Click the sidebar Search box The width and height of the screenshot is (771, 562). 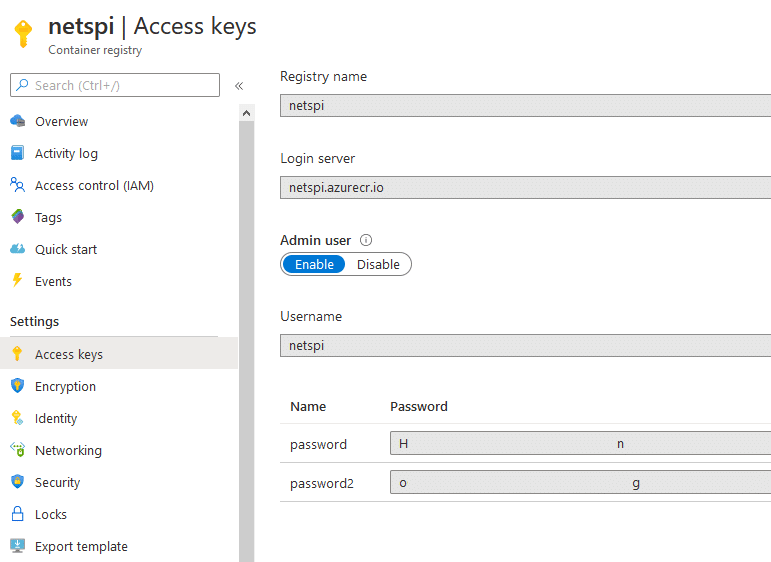tap(115, 85)
